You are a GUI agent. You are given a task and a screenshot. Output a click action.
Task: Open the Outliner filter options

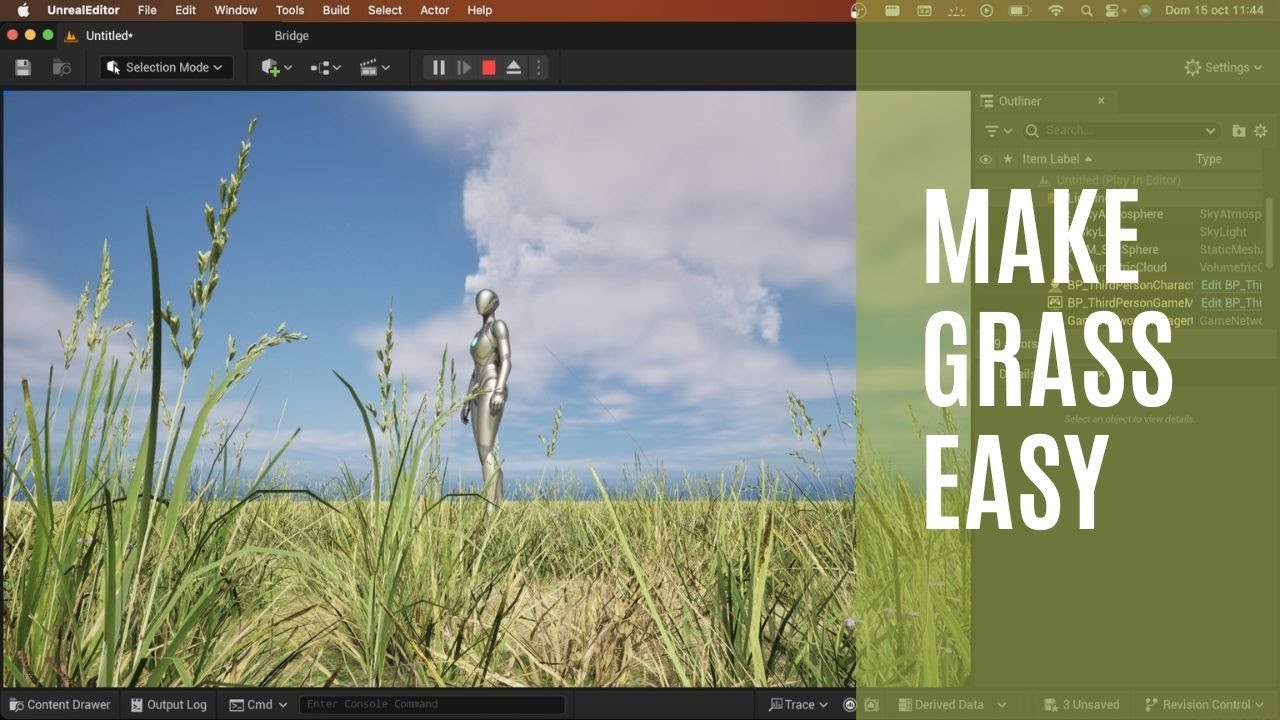[998, 131]
